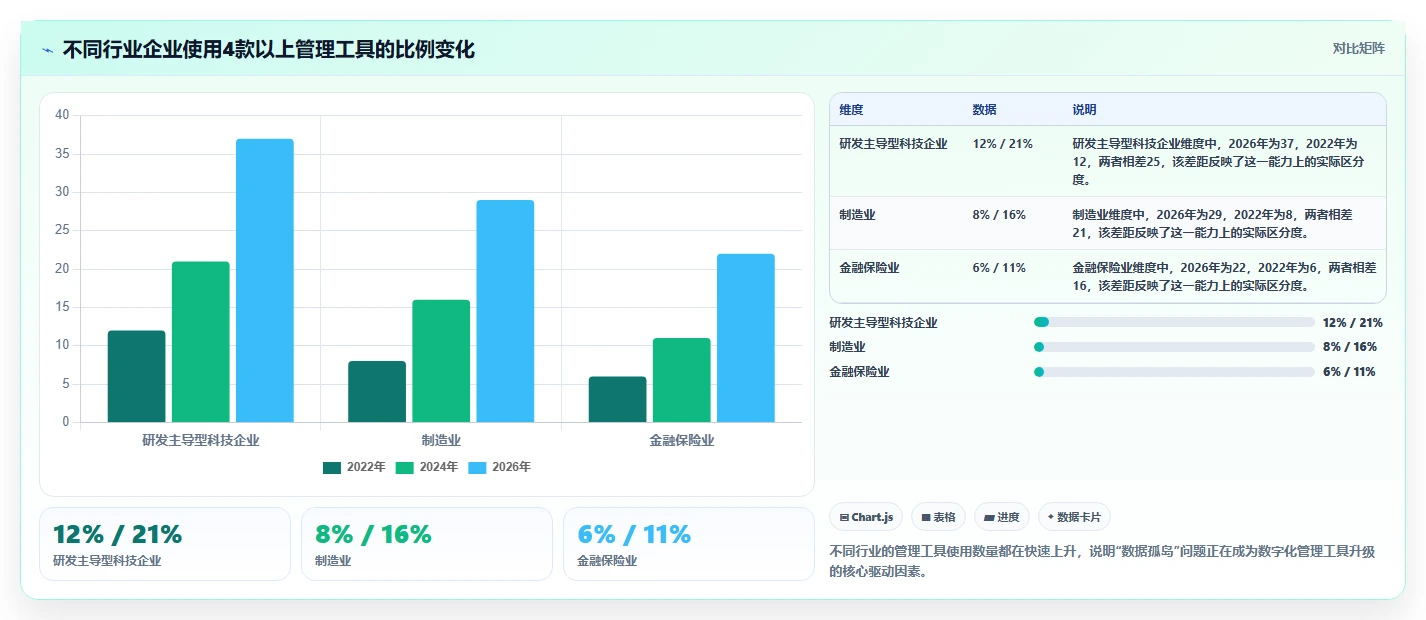Click the Chart.js tag
Screen dimensions: 1426x620
[866, 517]
